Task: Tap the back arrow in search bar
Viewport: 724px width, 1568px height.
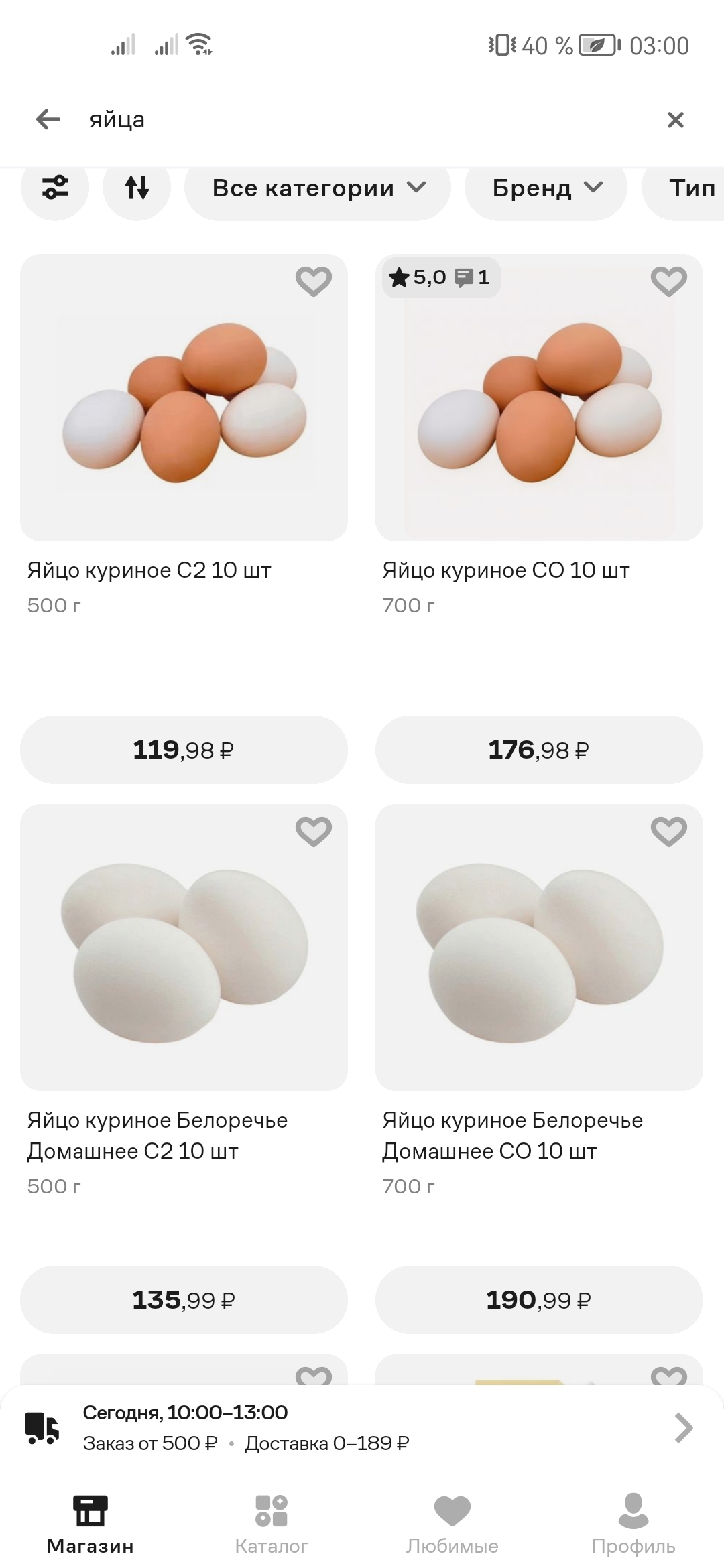Action: pos(48,120)
